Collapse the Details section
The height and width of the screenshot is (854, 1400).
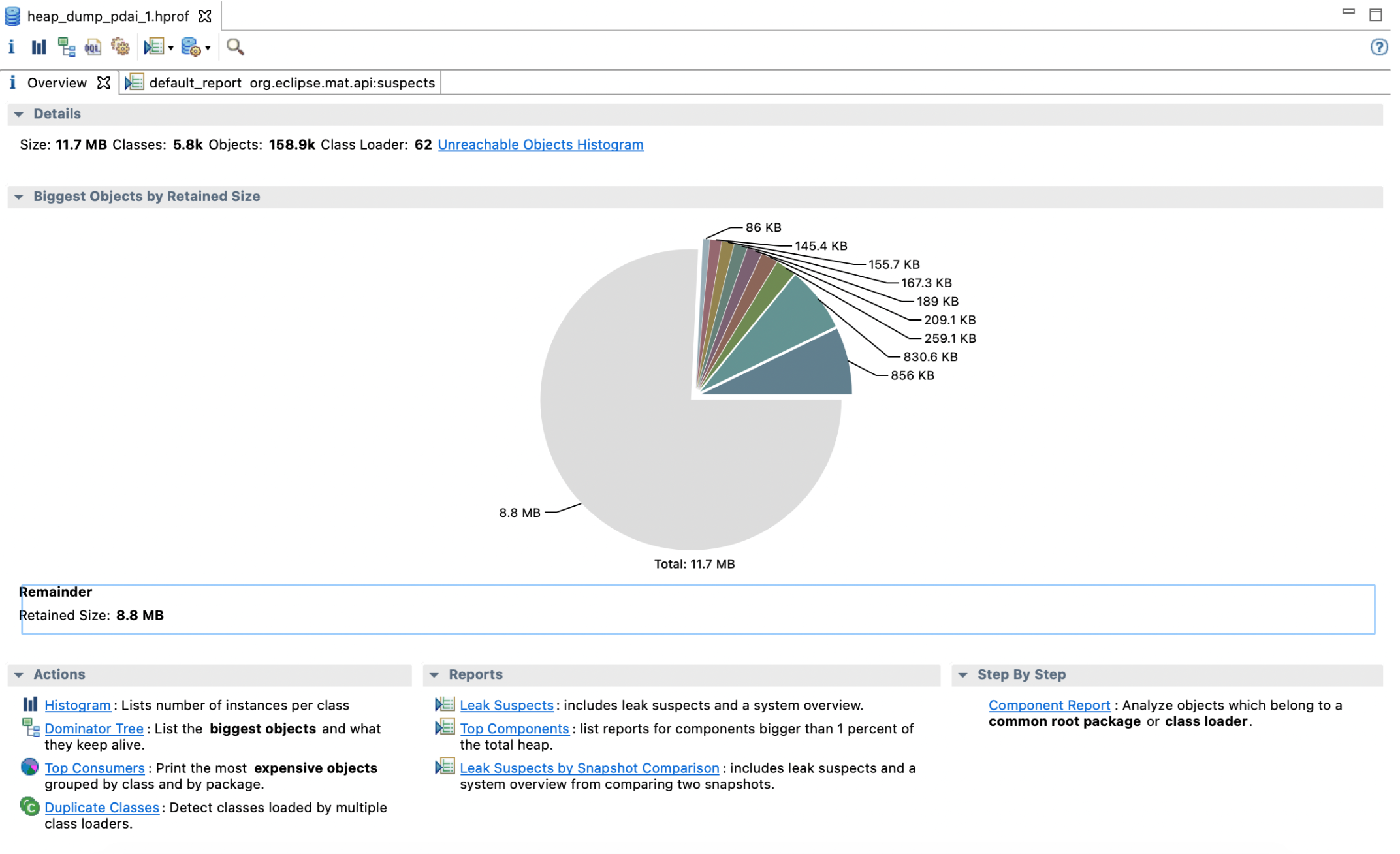[19, 114]
